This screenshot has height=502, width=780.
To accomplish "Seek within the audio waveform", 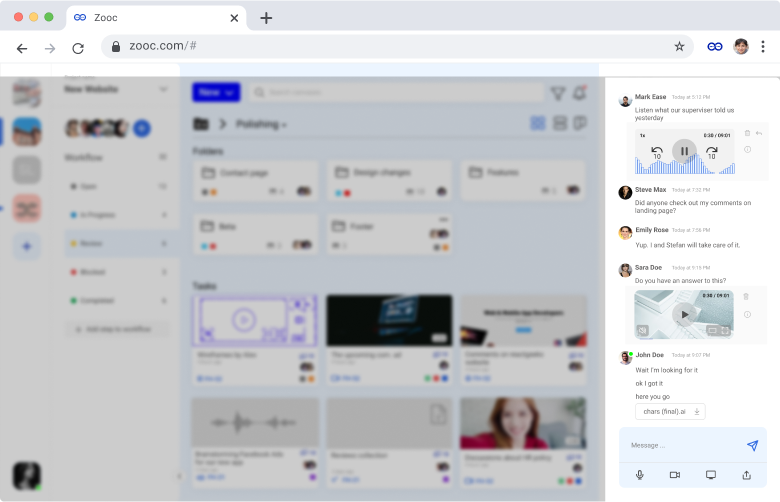I will pos(684,164).
